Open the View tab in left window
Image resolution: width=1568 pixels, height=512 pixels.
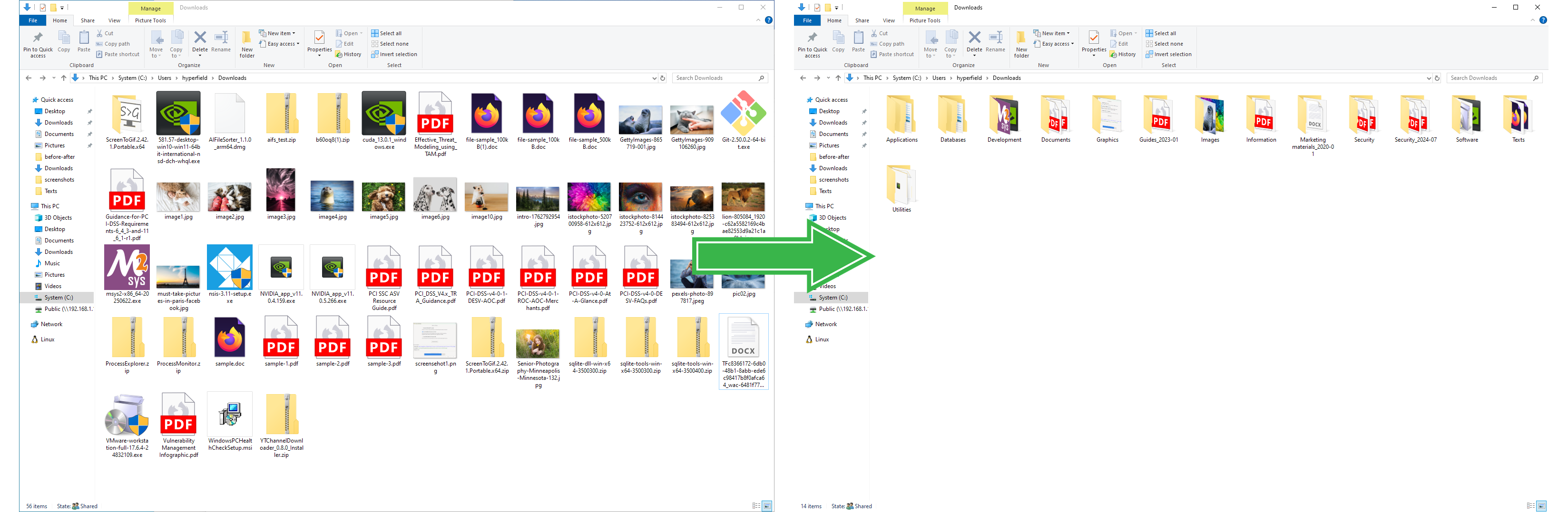click(x=114, y=20)
